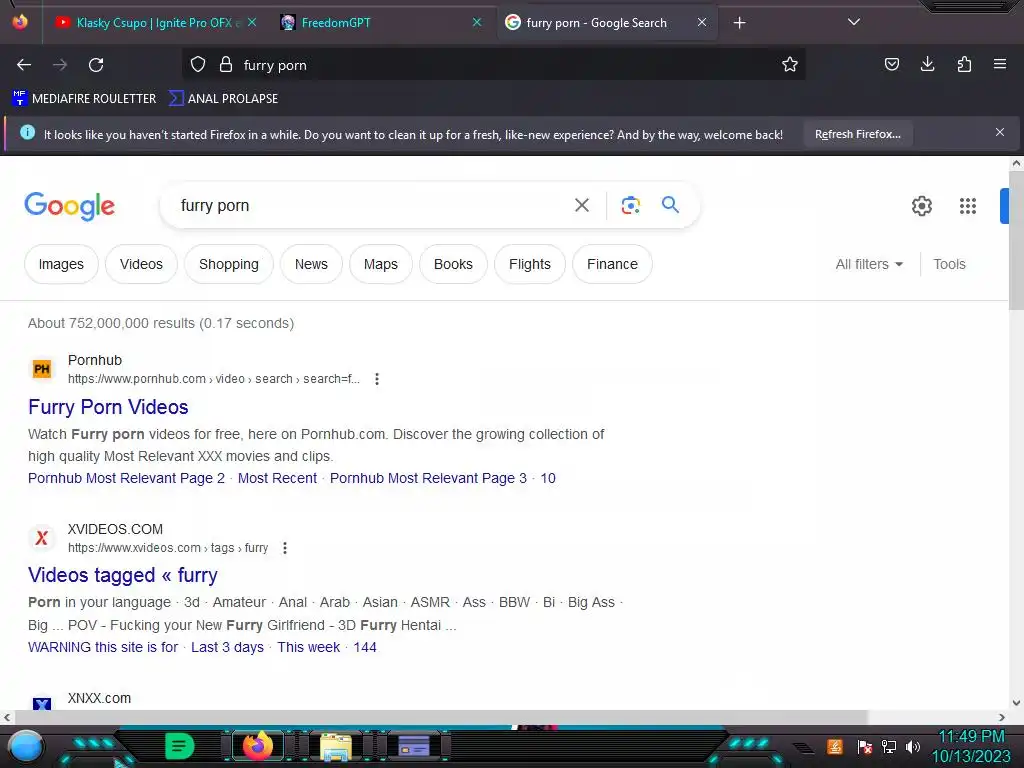The image size is (1024, 768).
Task: Click the Last 3 days sitelink
Action: (x=227, y=647)
